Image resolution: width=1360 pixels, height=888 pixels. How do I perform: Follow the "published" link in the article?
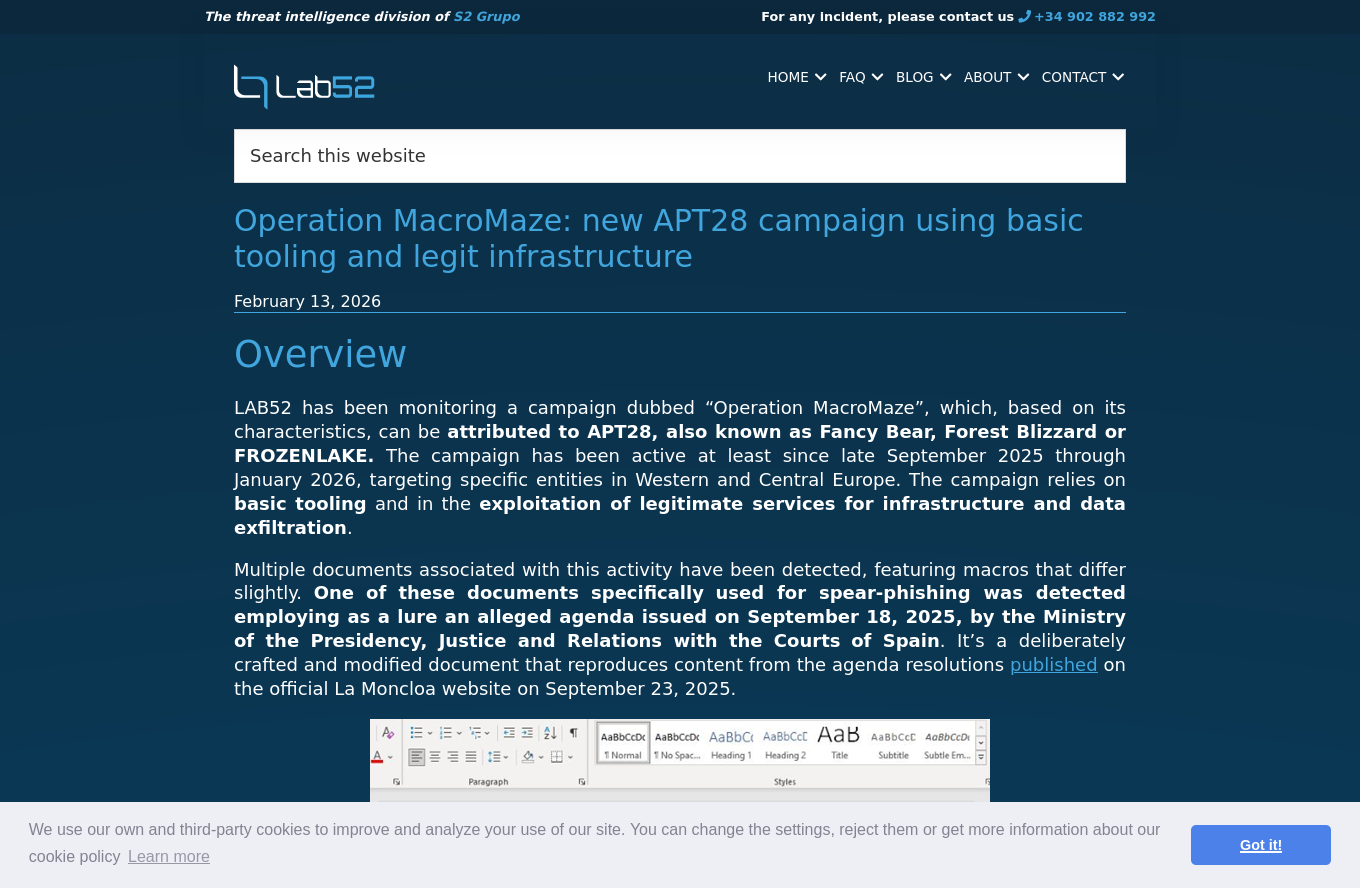(1053, 665)
